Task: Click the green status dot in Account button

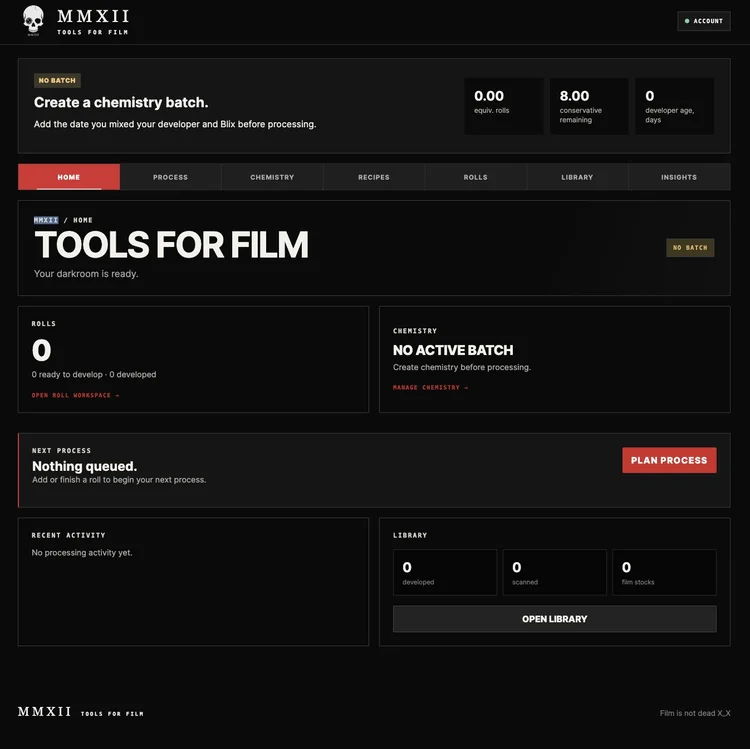Action: [x=687, y=21]
